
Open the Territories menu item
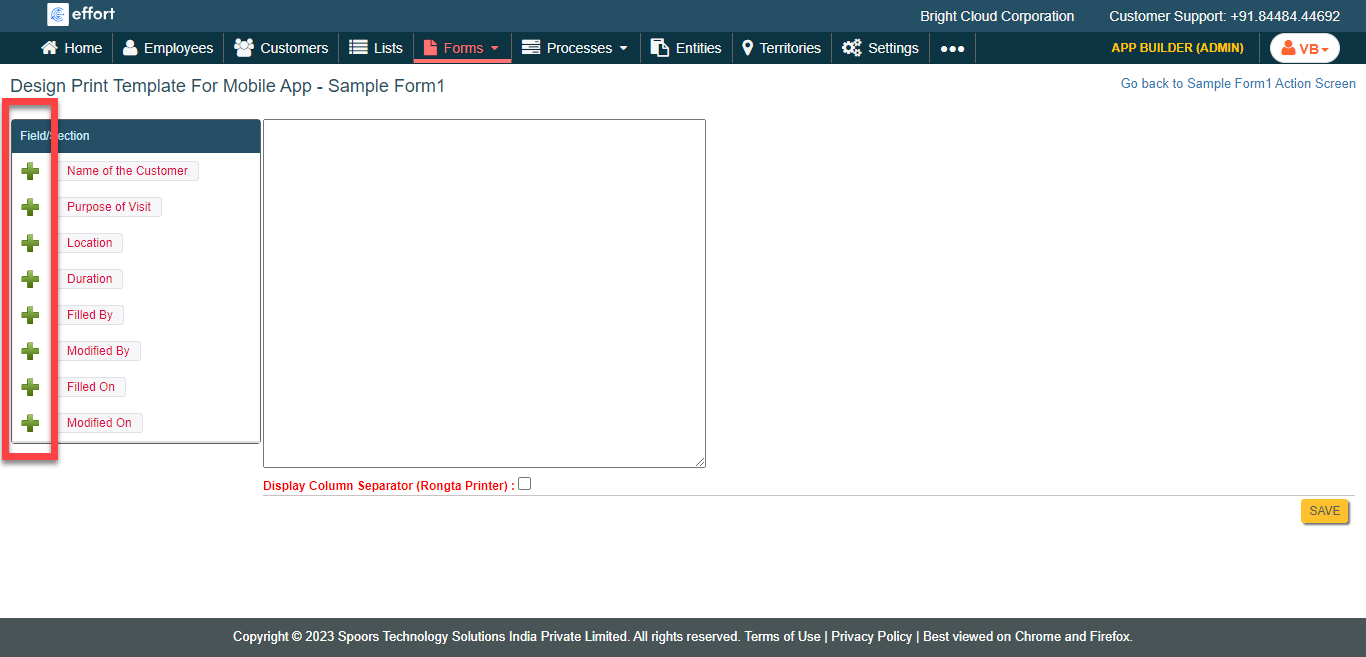tap(781, 48)
